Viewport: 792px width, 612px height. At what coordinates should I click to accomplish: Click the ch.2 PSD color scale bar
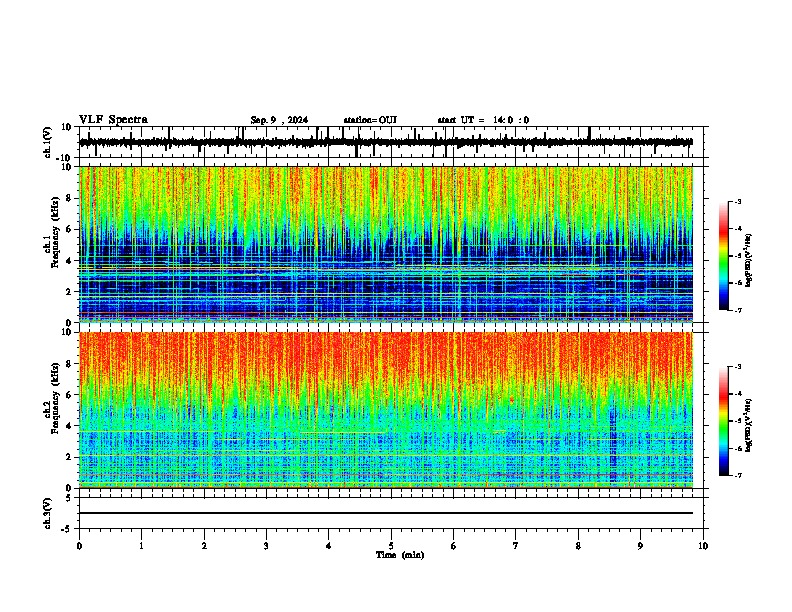point(724,421)
